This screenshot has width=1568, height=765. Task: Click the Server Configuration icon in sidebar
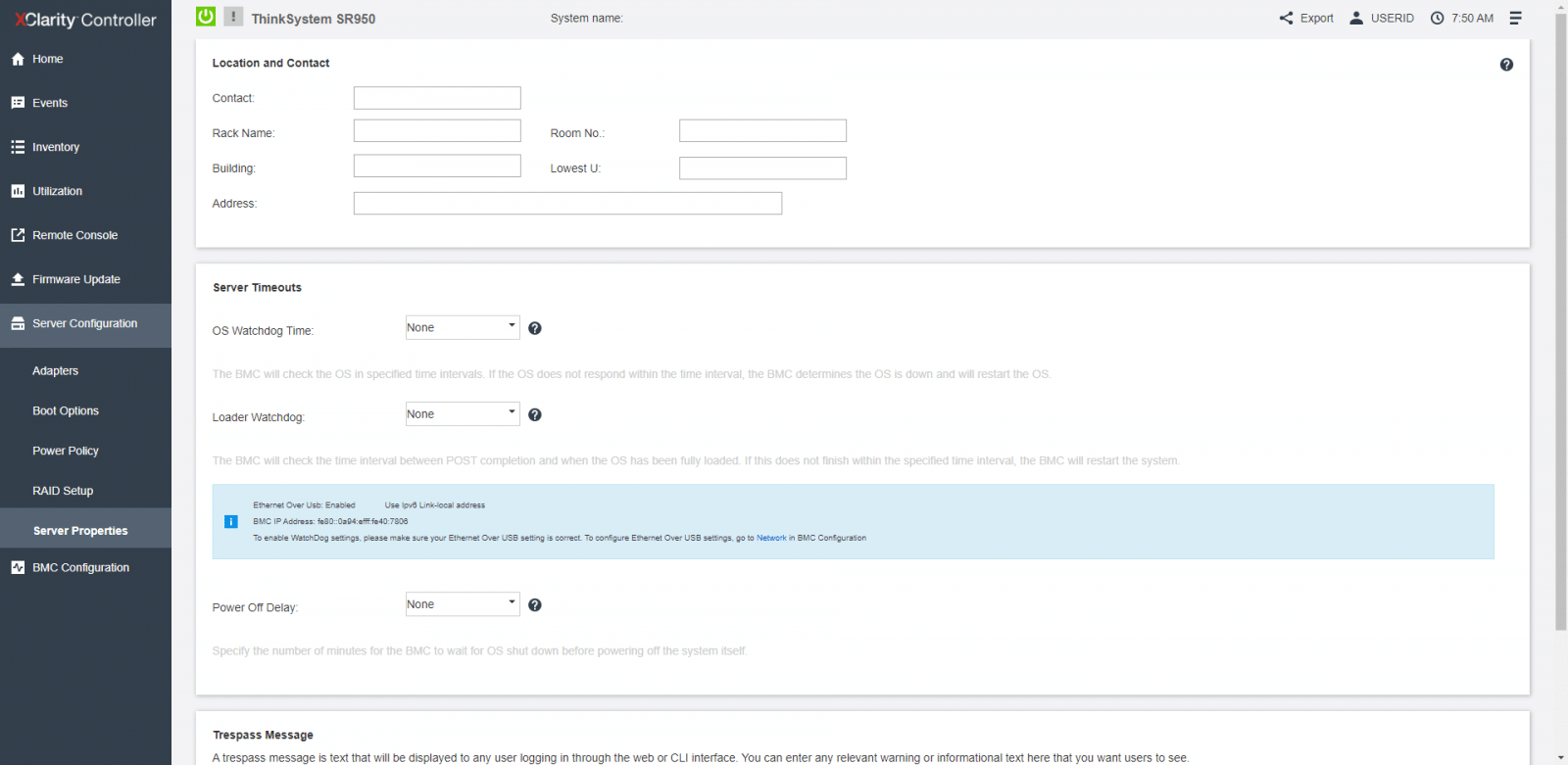click(x=18, y=323)
